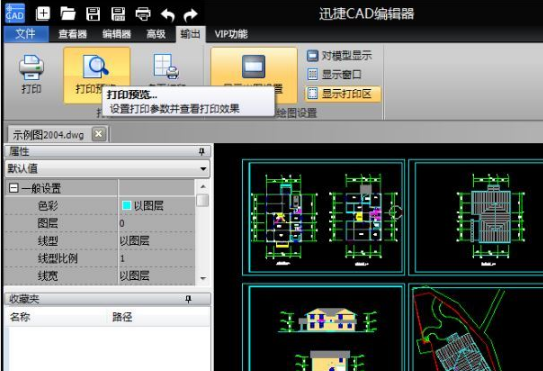Screen dimensions: 543x371
Task: Close the 示例图2004.dwg tab
Action: tap(99, 134)
